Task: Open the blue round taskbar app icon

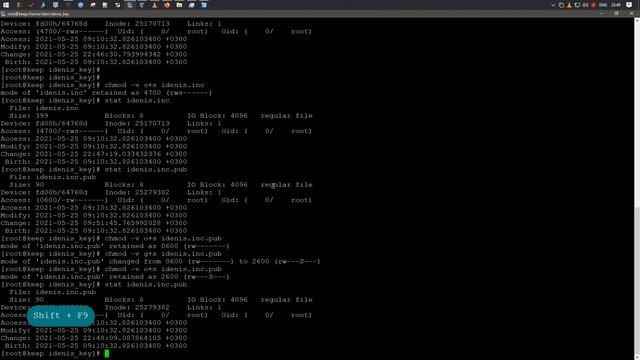Action: 81,5
